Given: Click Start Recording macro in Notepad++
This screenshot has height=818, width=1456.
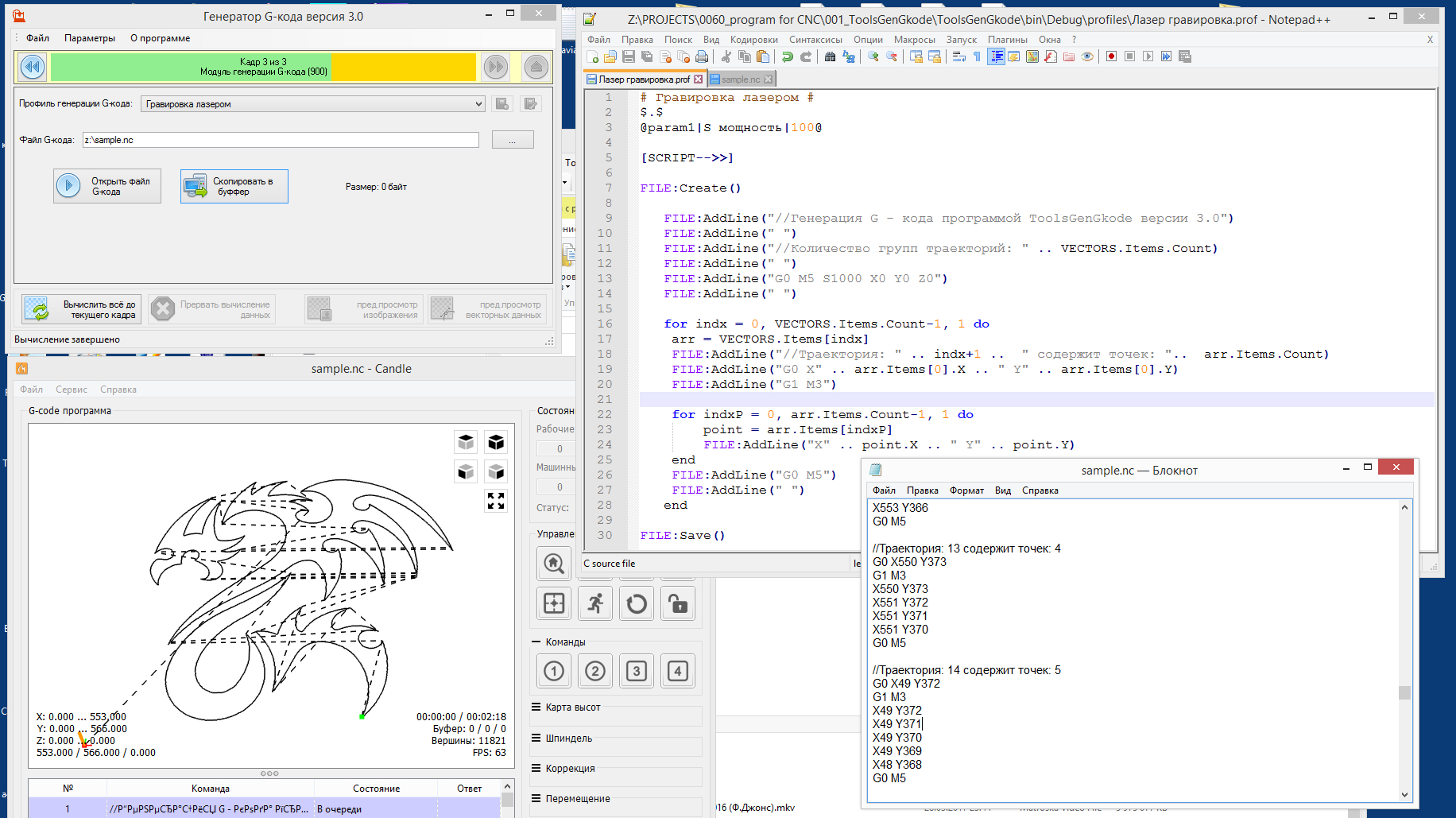Looking at the screenshot, I should click(x=1111, y=56).
